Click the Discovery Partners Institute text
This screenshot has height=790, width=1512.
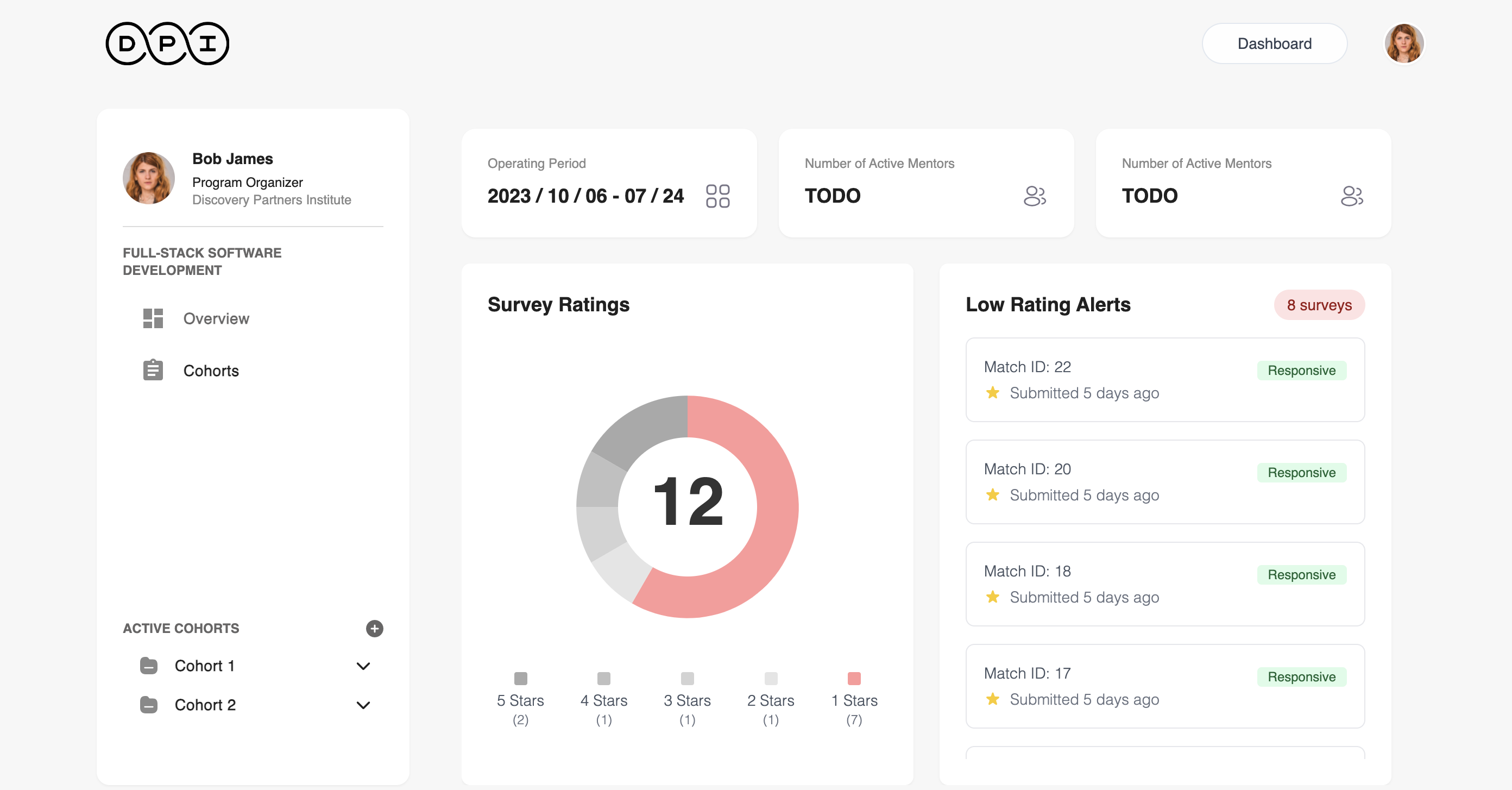point(272,200)
